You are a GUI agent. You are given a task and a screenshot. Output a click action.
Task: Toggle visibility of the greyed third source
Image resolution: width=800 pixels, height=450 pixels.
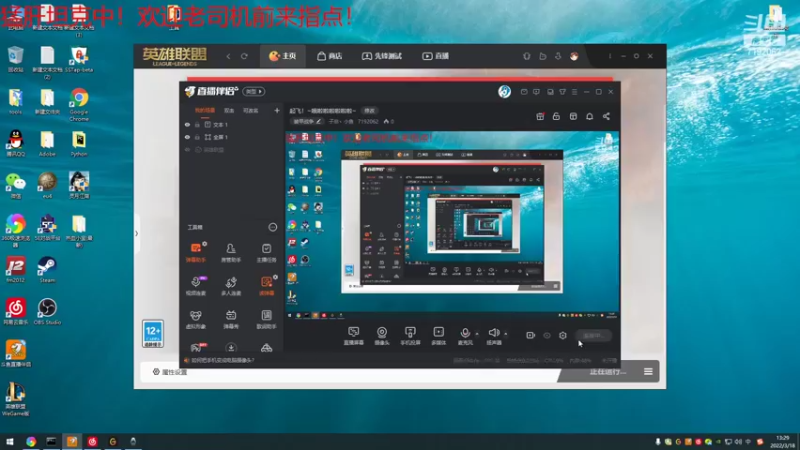(187, 149)
